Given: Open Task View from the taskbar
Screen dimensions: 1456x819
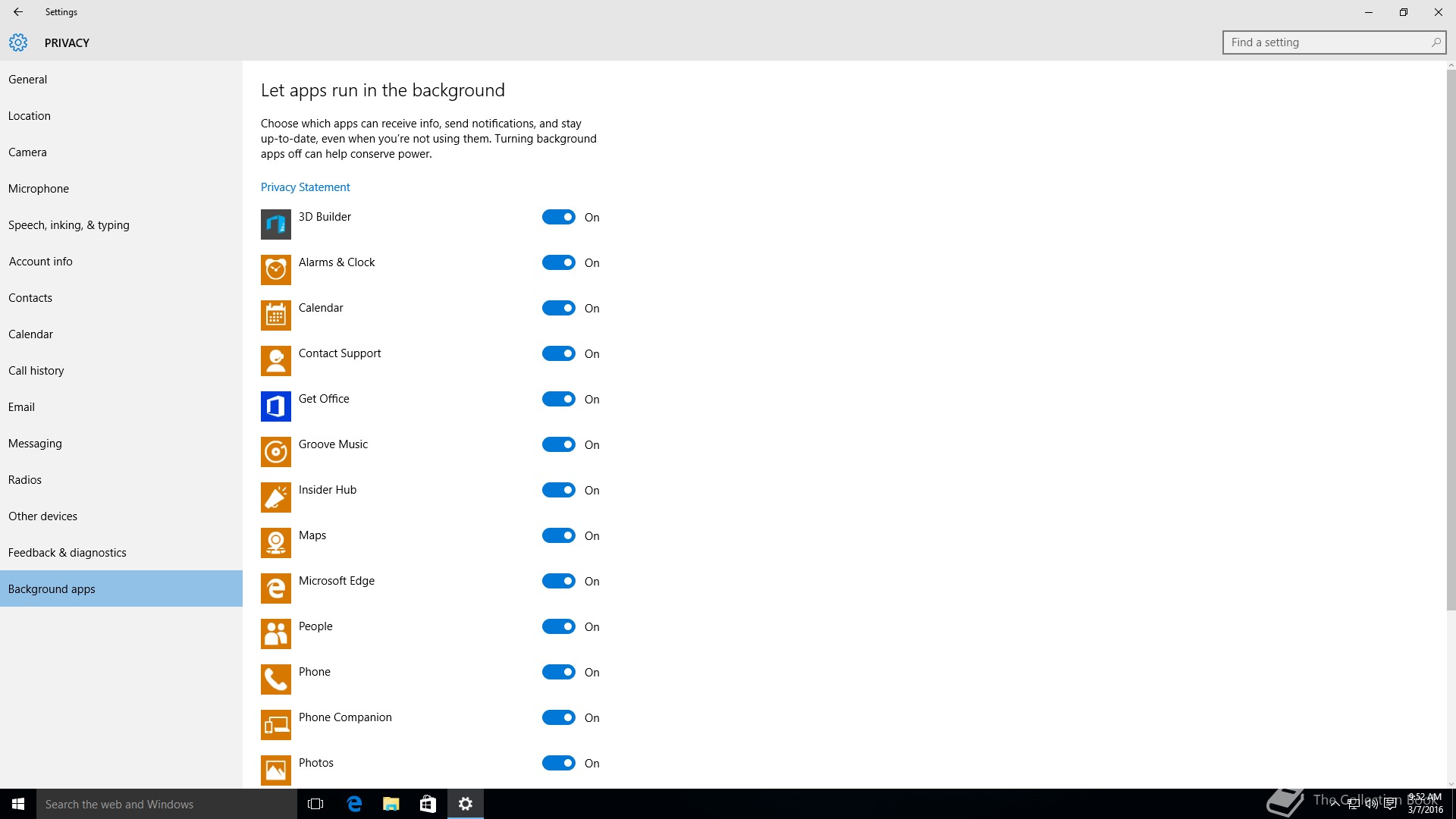Looking at the screenshot, I should point(315,804).
